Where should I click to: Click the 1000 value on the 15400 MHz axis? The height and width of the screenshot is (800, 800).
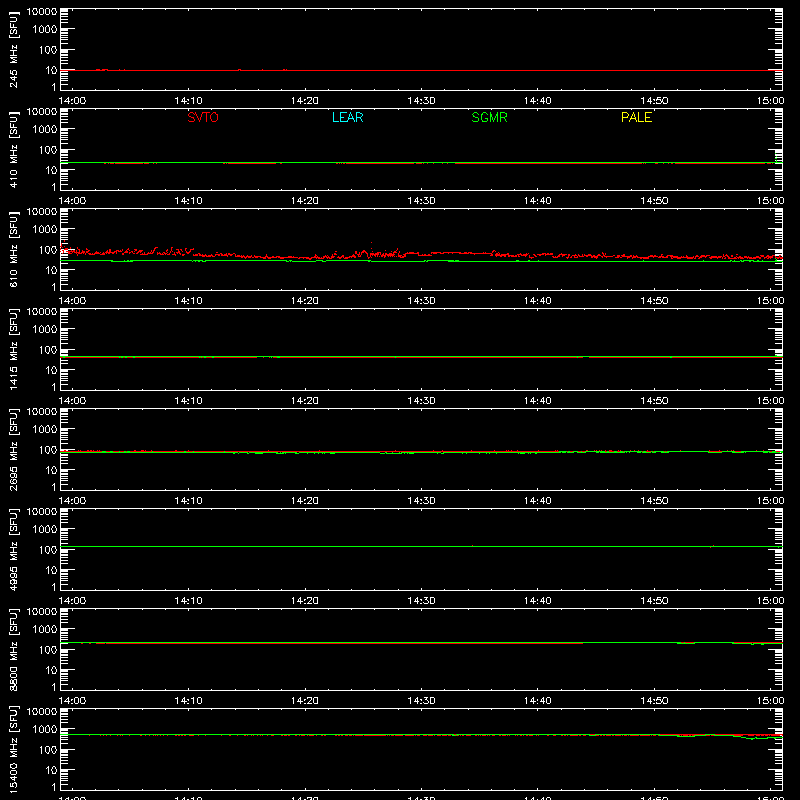(45, 730)
